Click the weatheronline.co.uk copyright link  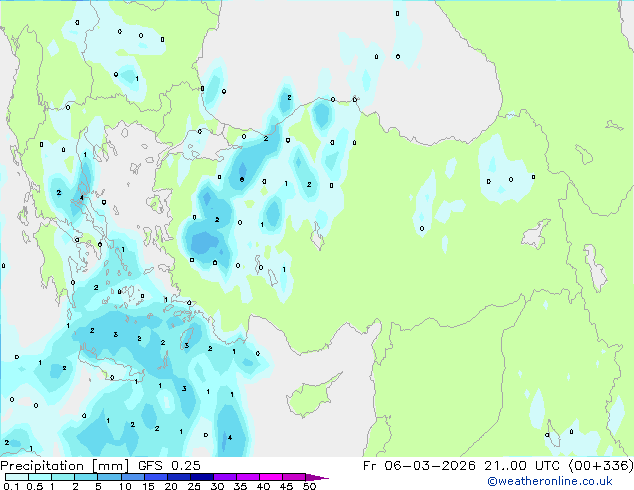549,481
